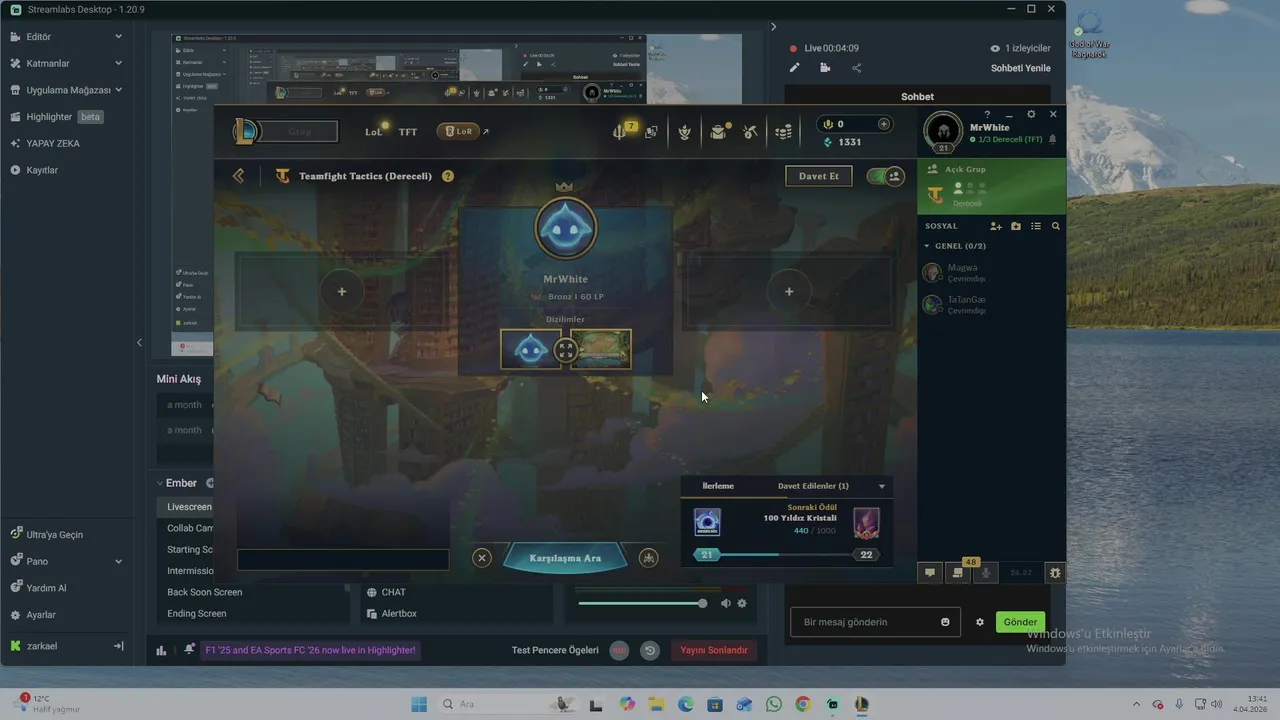1280x720 pixels.
Task: Open Streamlabs replay buffer icon
Action: (x=650, y=650)
